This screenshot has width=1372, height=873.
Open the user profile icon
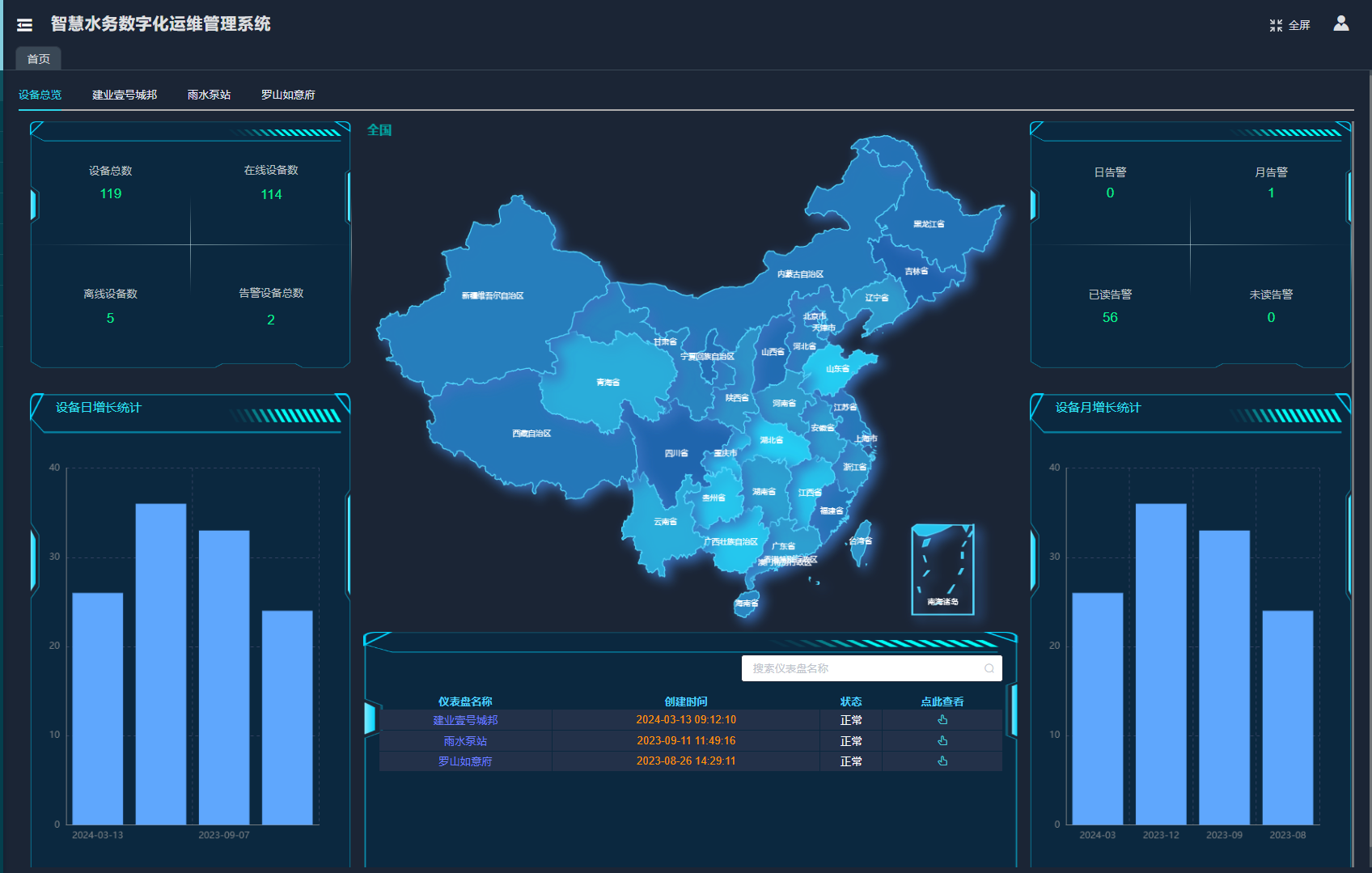click(1340, 23)
